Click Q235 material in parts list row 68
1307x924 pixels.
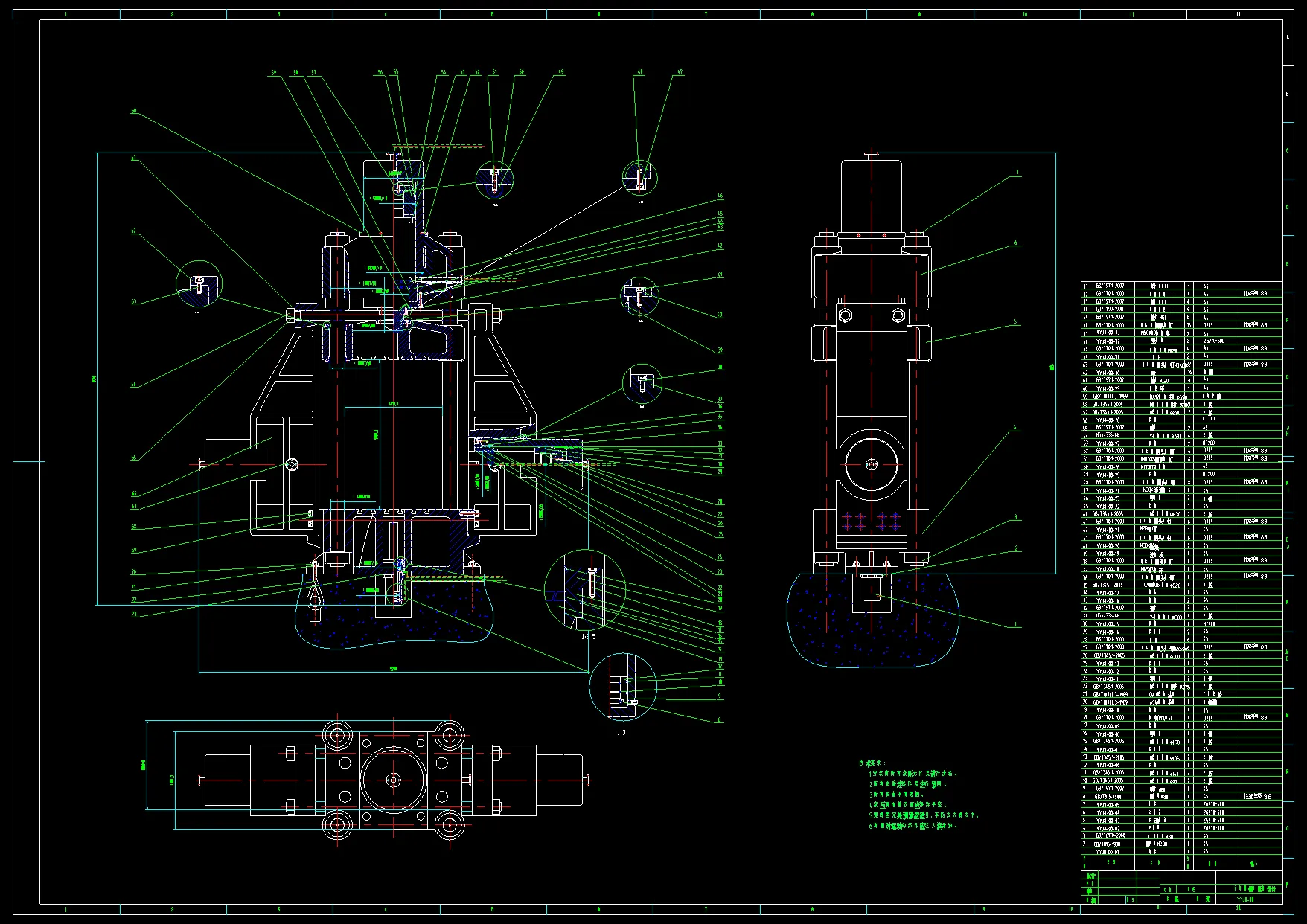1208,325
